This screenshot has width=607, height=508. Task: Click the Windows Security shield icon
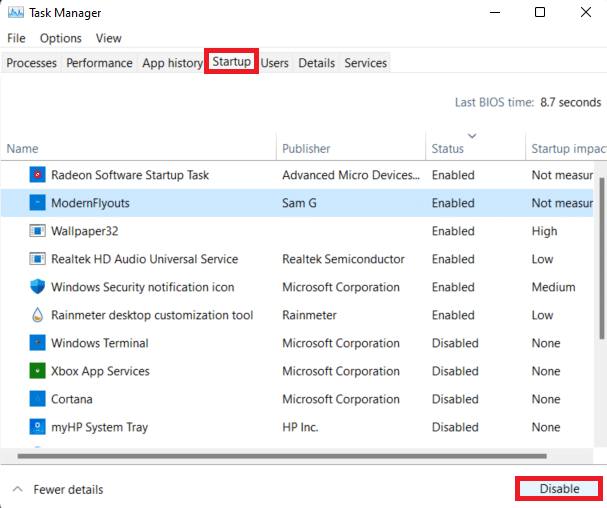(37, 287)
